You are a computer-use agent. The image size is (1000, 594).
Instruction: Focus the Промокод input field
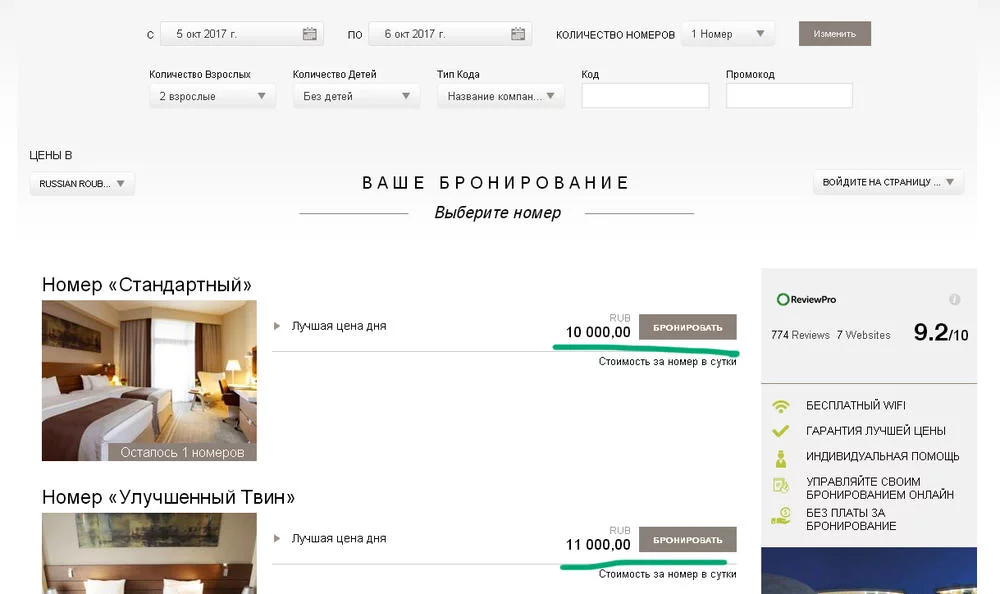tap(789, 96)
